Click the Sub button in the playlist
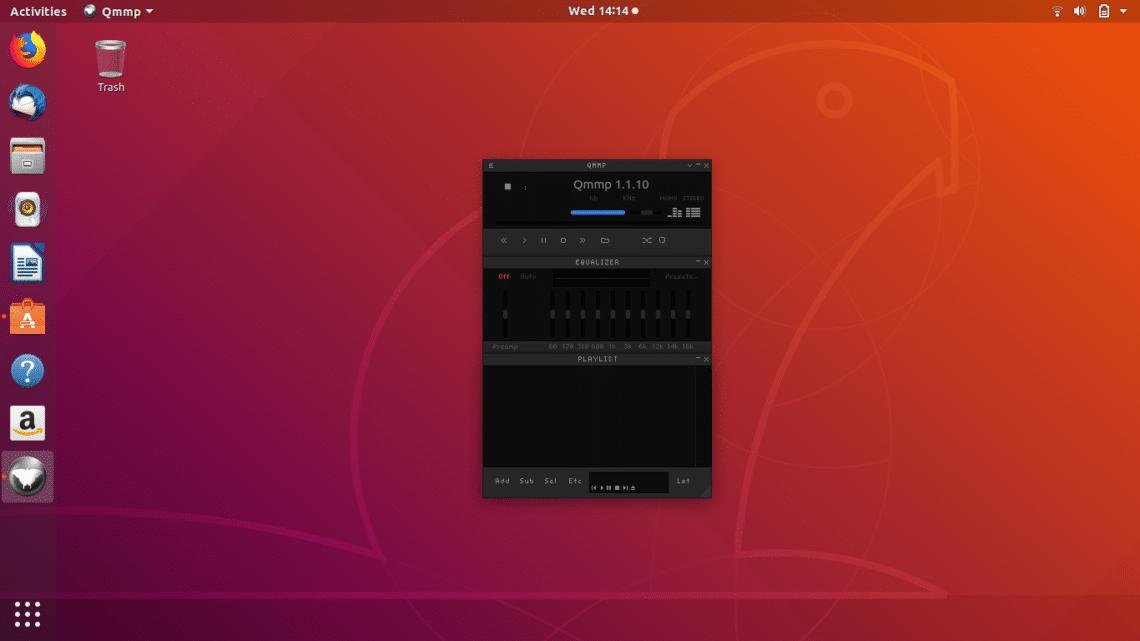Image resolution: width=1140 pixels, height=641 pixels. pyautogui.click(x=526, y=481)
